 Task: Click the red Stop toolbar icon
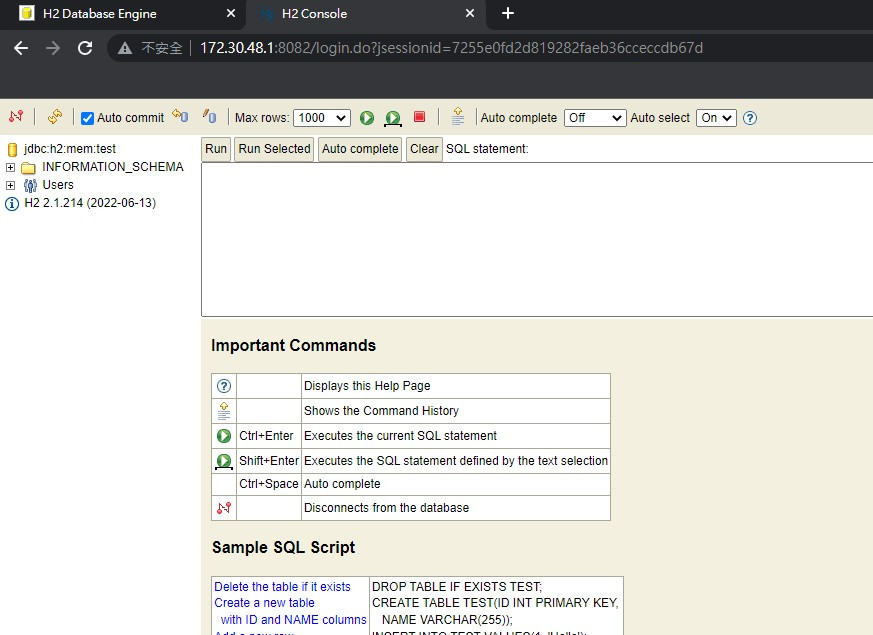click(419, 116)
